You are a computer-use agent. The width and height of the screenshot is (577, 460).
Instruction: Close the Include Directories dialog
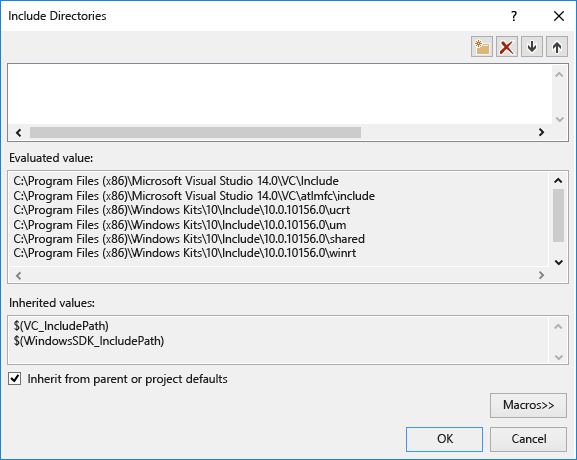click(559, 16)
